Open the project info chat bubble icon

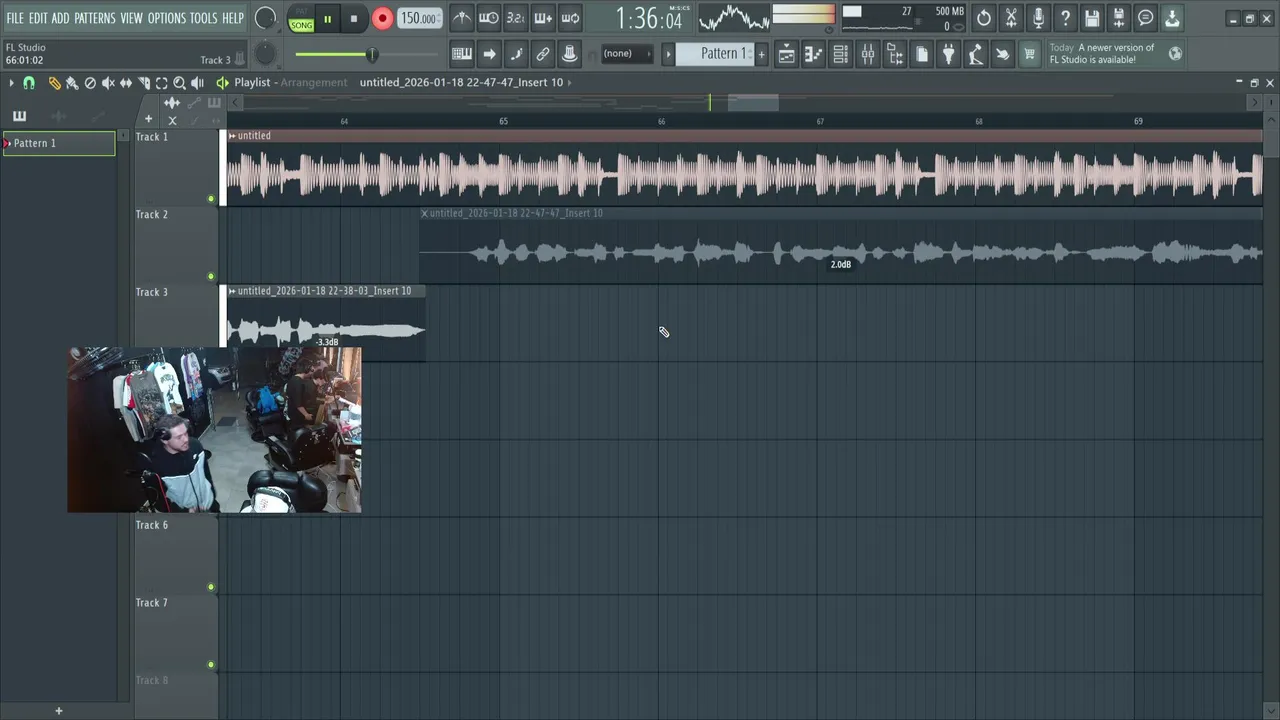(x=1146, y=18)
